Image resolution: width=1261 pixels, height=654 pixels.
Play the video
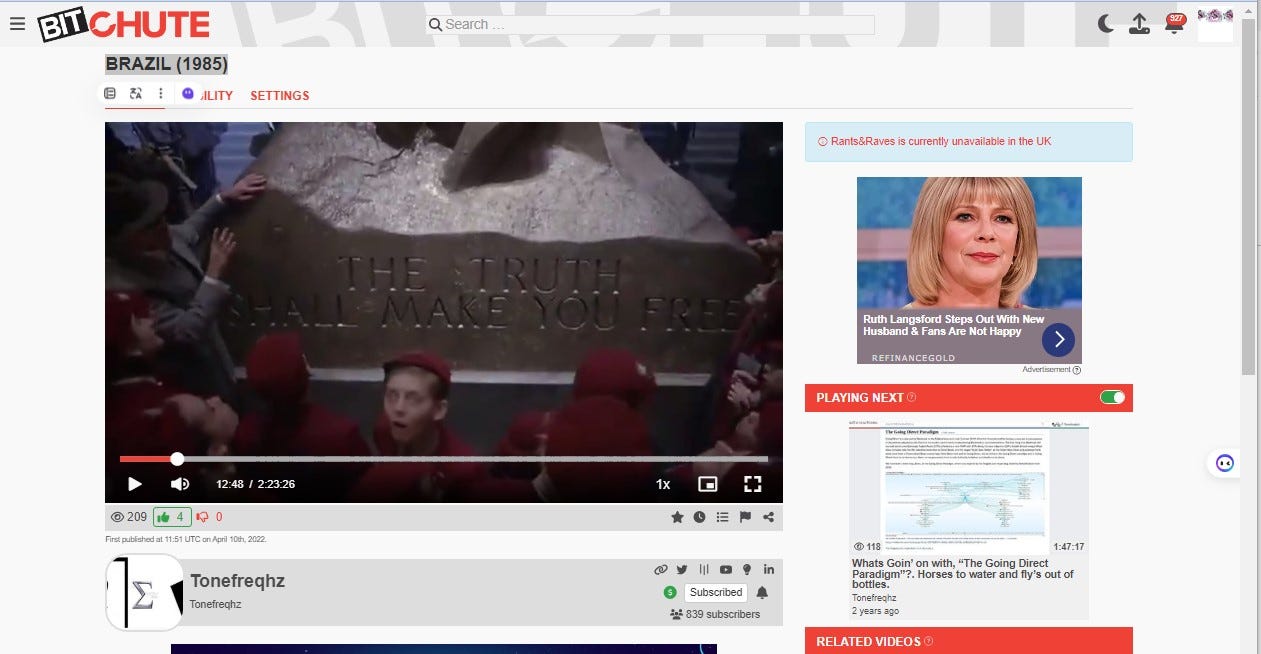pos(135,484)
